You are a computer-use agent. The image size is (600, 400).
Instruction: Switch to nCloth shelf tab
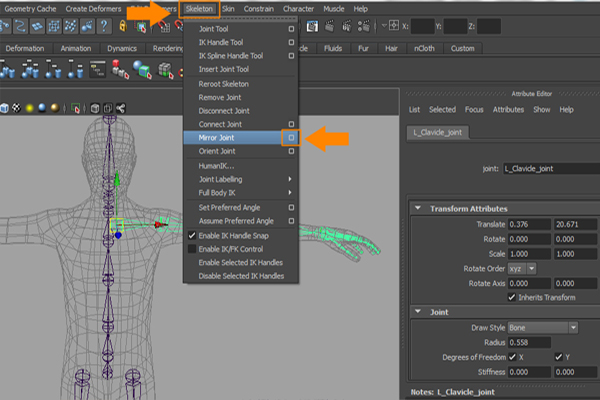[x=424, y=48]
